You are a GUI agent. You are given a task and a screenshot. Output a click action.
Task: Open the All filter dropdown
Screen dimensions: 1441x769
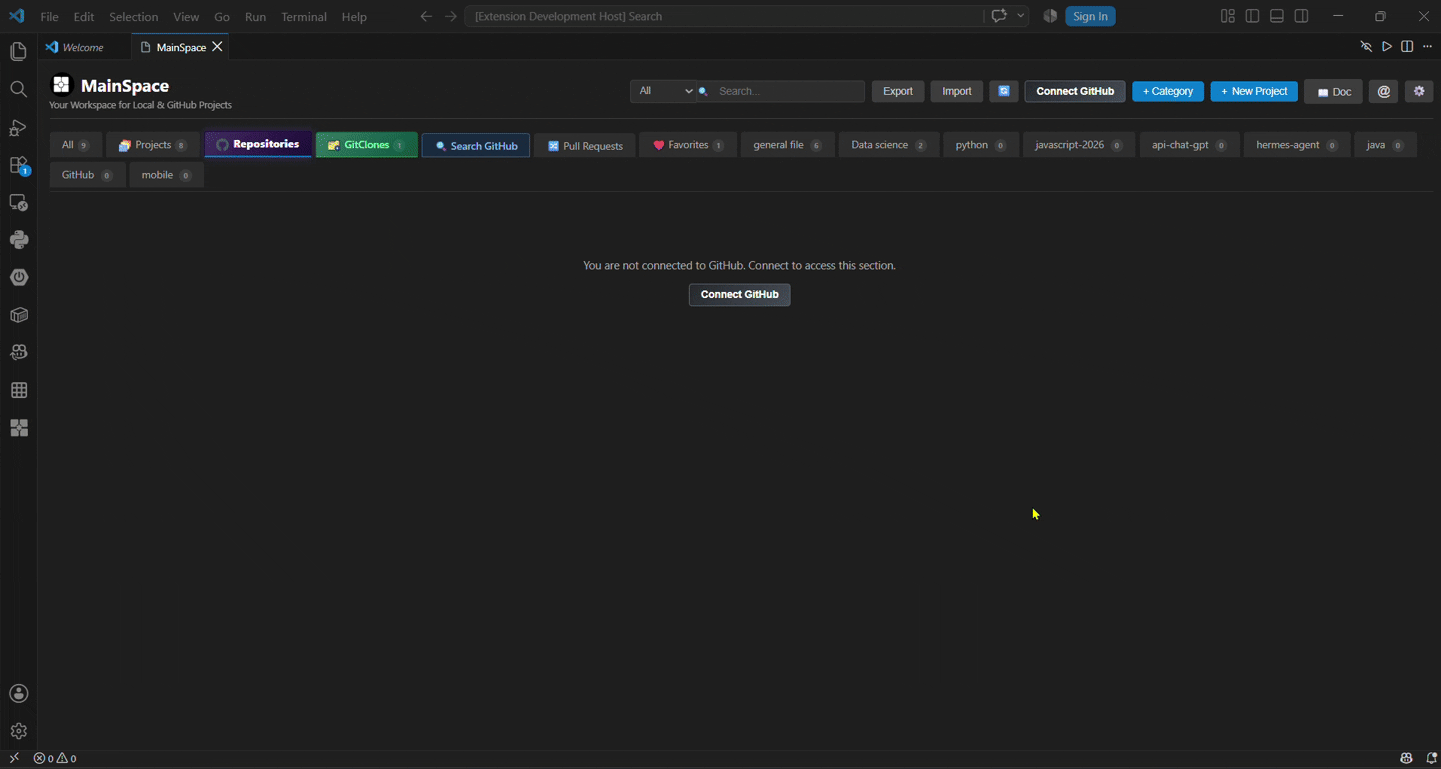pyautogui.click(x=663, y=91)
